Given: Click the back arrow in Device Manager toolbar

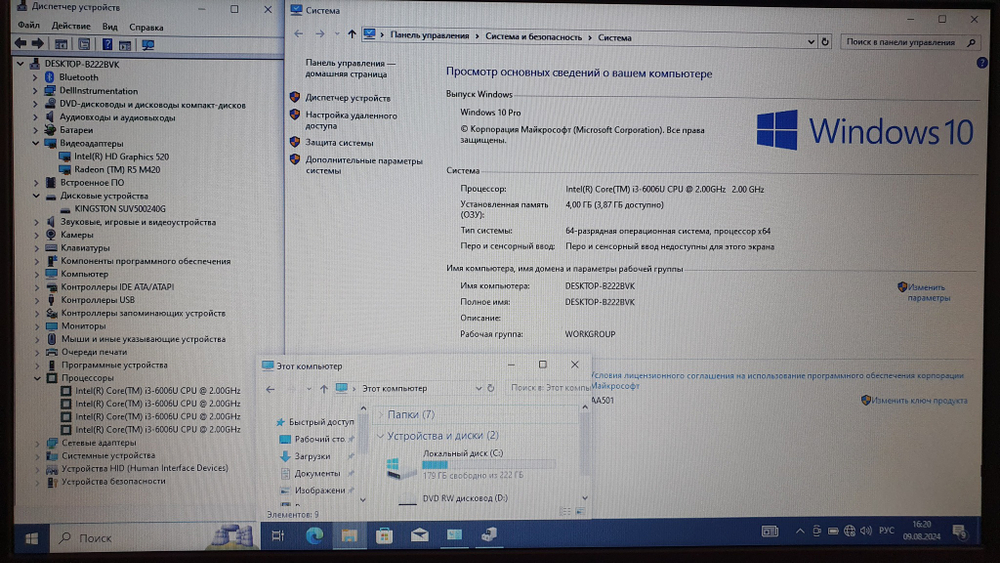Looking at the screenshot, I should (20, 43).
